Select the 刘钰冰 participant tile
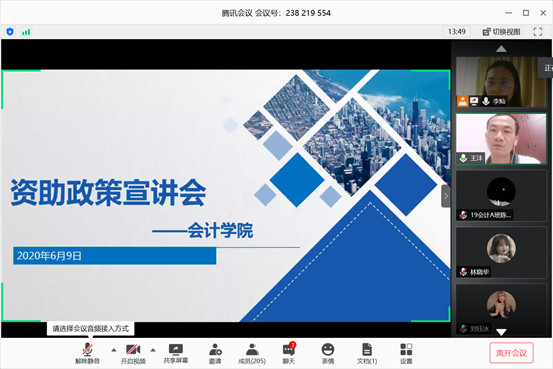The image size is (553, 369). (x=501, y=309)
